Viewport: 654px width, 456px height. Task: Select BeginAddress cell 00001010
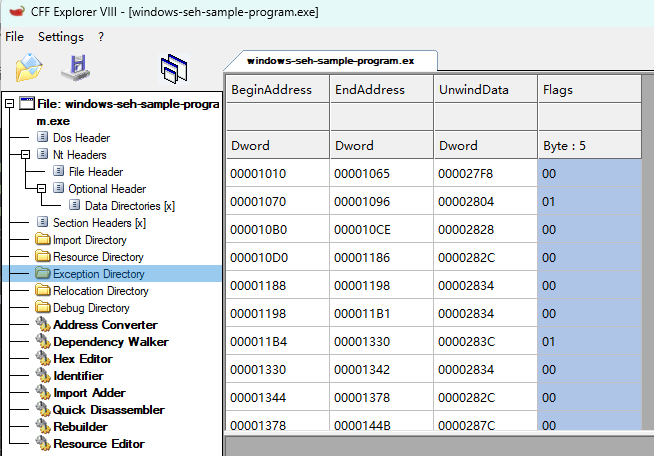point(277,173)
